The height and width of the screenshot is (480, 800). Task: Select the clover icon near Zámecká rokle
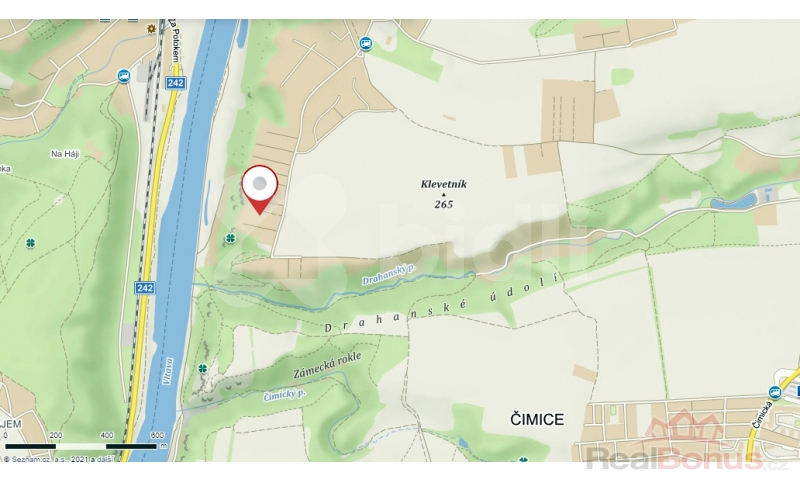(203, 368)
